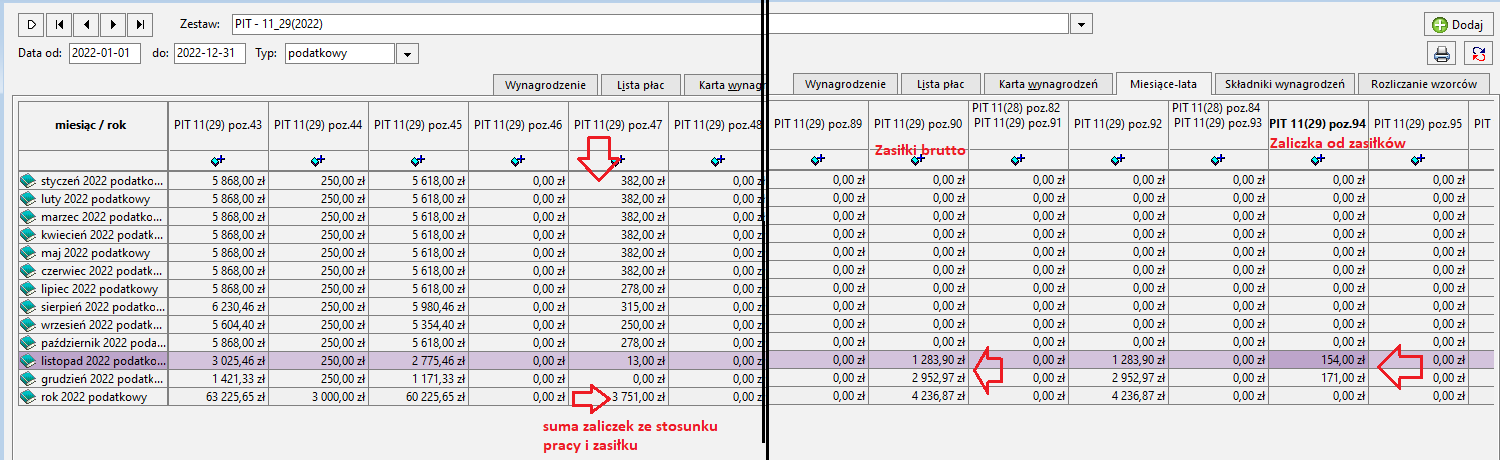Click filter icon under PIT 11(29) poz.92

pos(1118,160)
